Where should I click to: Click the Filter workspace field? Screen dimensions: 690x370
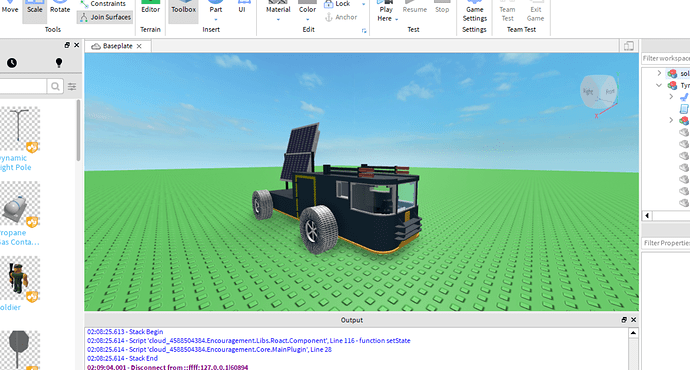click(665, 58)
